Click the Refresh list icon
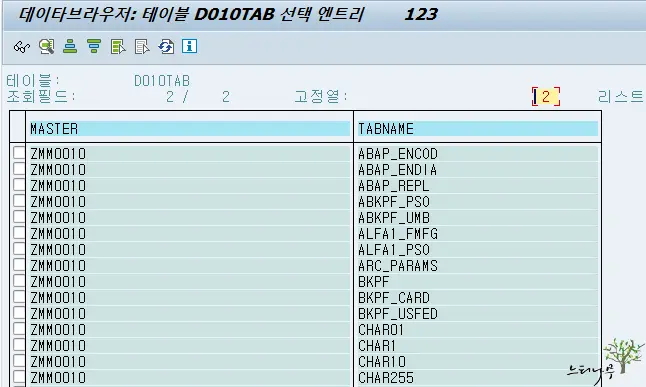Screen dimensions: 646x387 point(166,47)
